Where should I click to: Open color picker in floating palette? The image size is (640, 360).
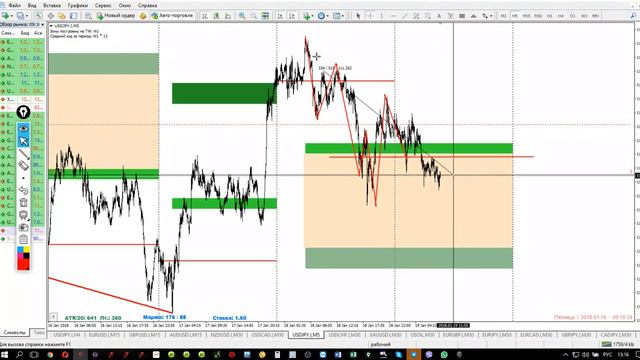23,258
